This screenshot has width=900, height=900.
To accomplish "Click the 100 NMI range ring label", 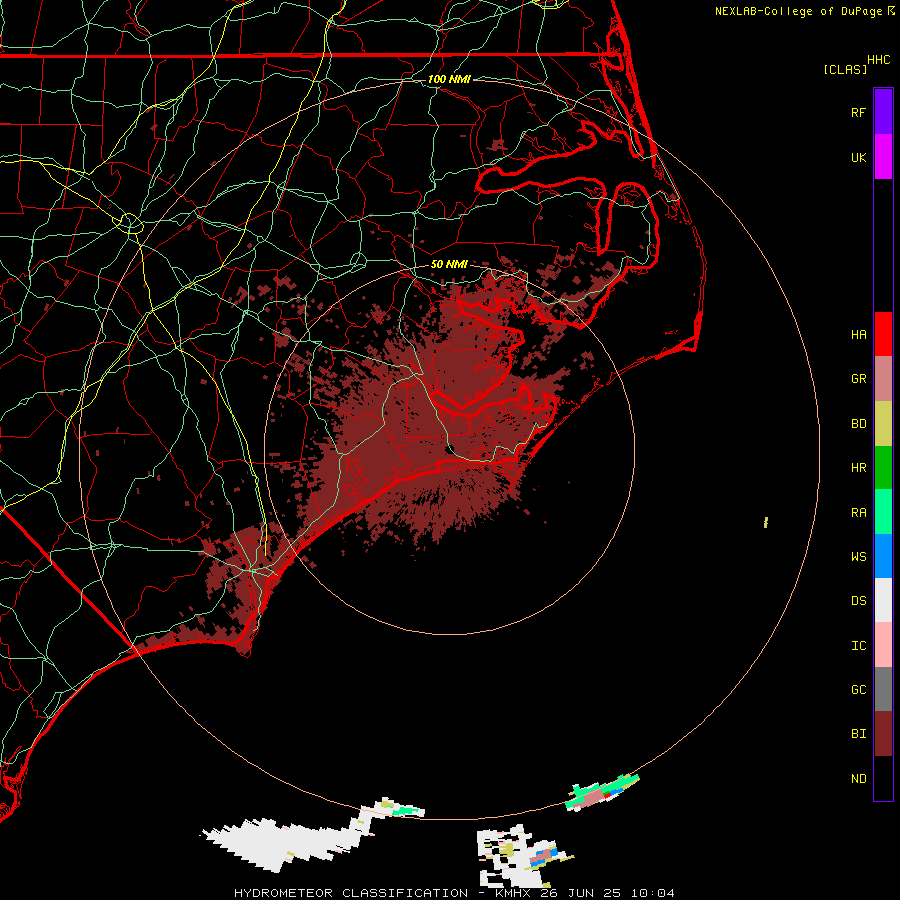I will [449, 79].
